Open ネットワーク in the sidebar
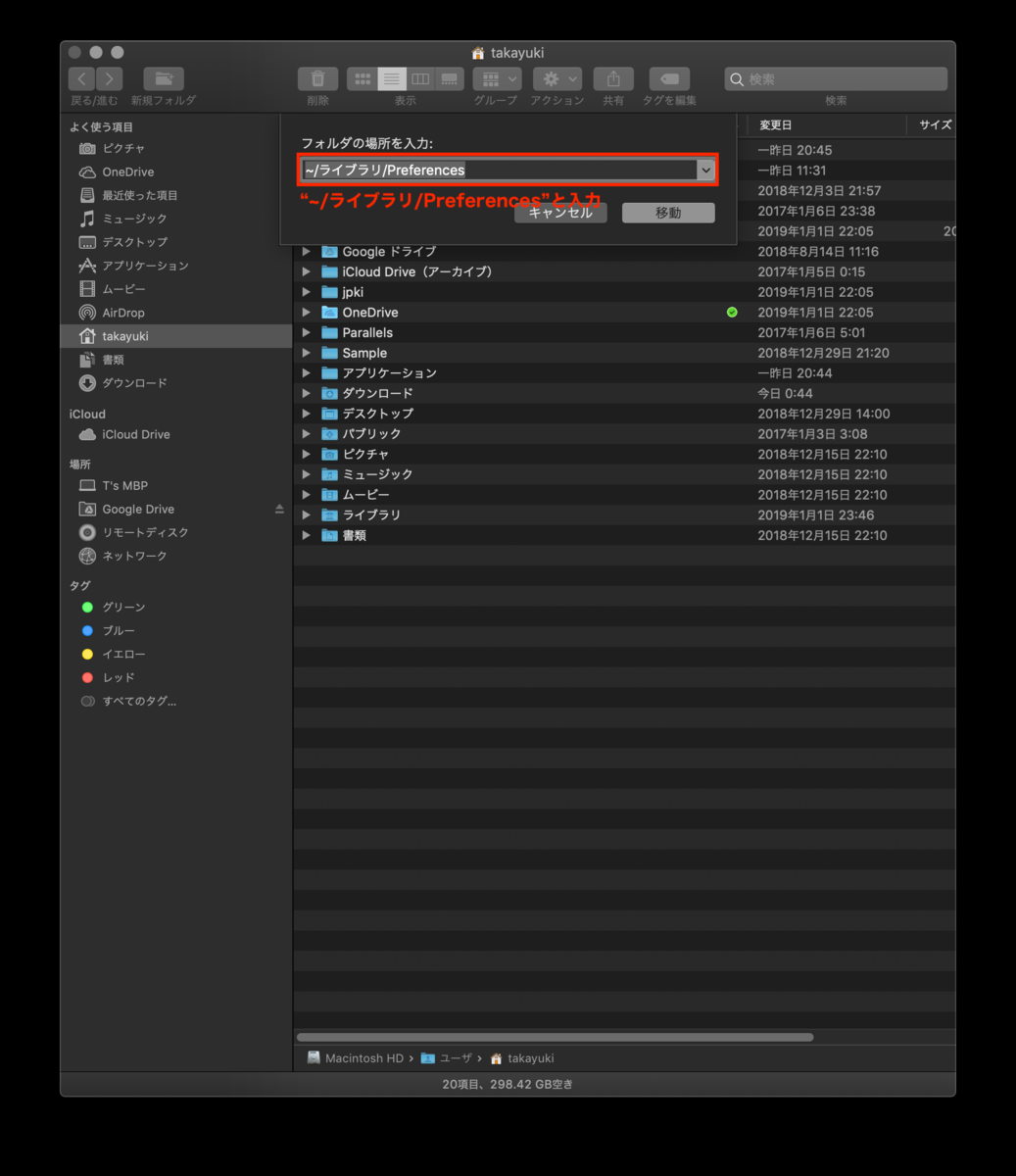This screenshot has height=1176, width=1016. click(x=134, y=556)
